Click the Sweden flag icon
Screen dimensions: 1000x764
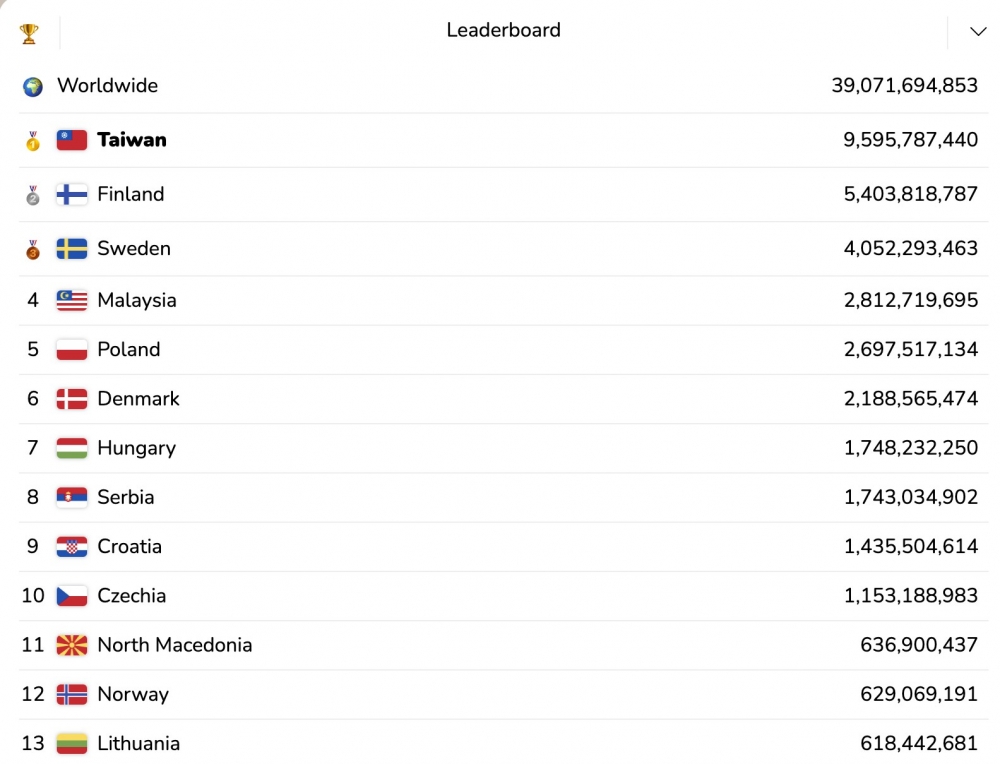click(x=72, y=249)
